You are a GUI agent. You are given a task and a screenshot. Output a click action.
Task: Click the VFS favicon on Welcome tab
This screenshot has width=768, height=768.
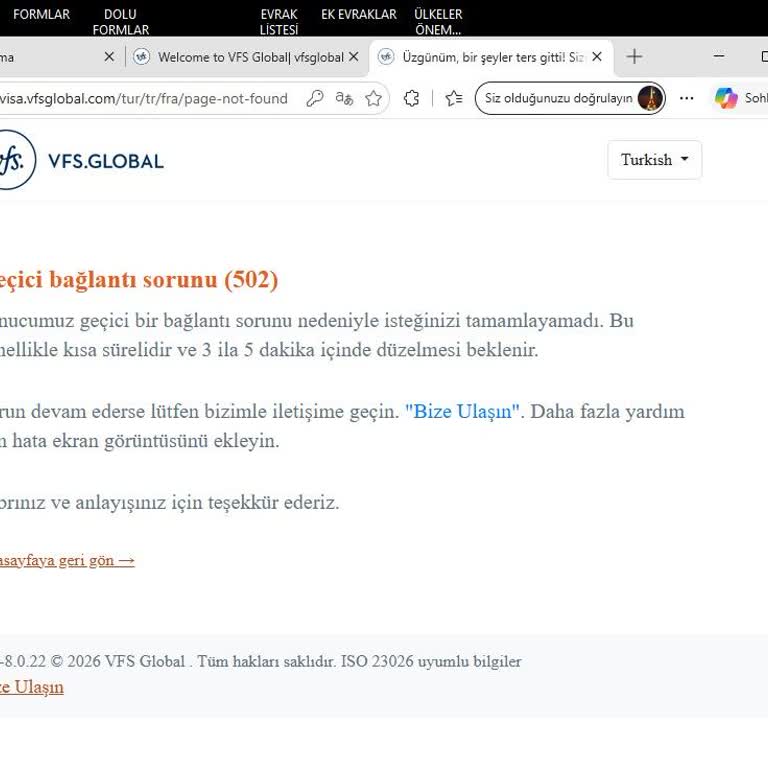coord(142,57)
